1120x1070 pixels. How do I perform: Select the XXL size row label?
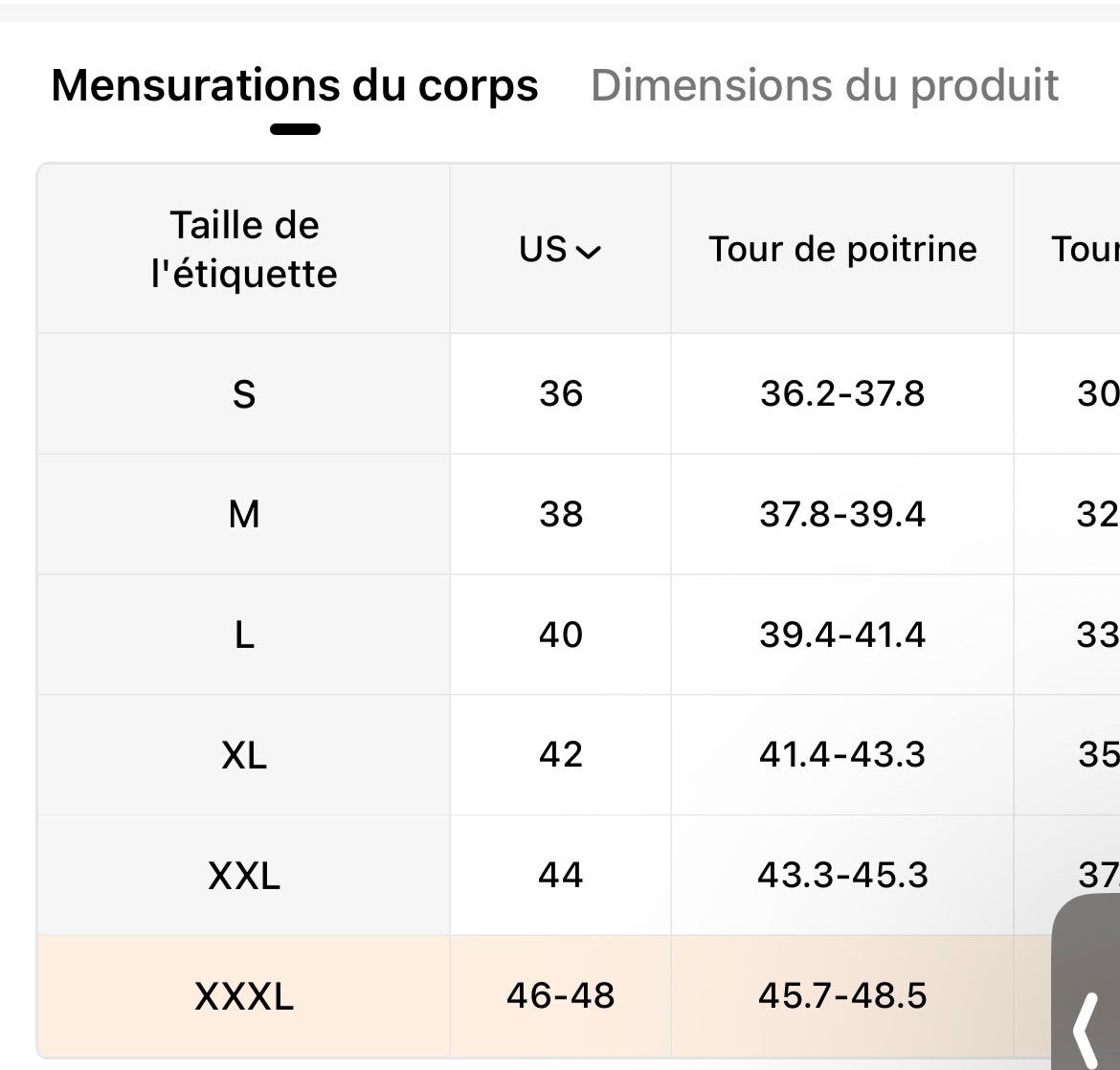click(244, 876)
